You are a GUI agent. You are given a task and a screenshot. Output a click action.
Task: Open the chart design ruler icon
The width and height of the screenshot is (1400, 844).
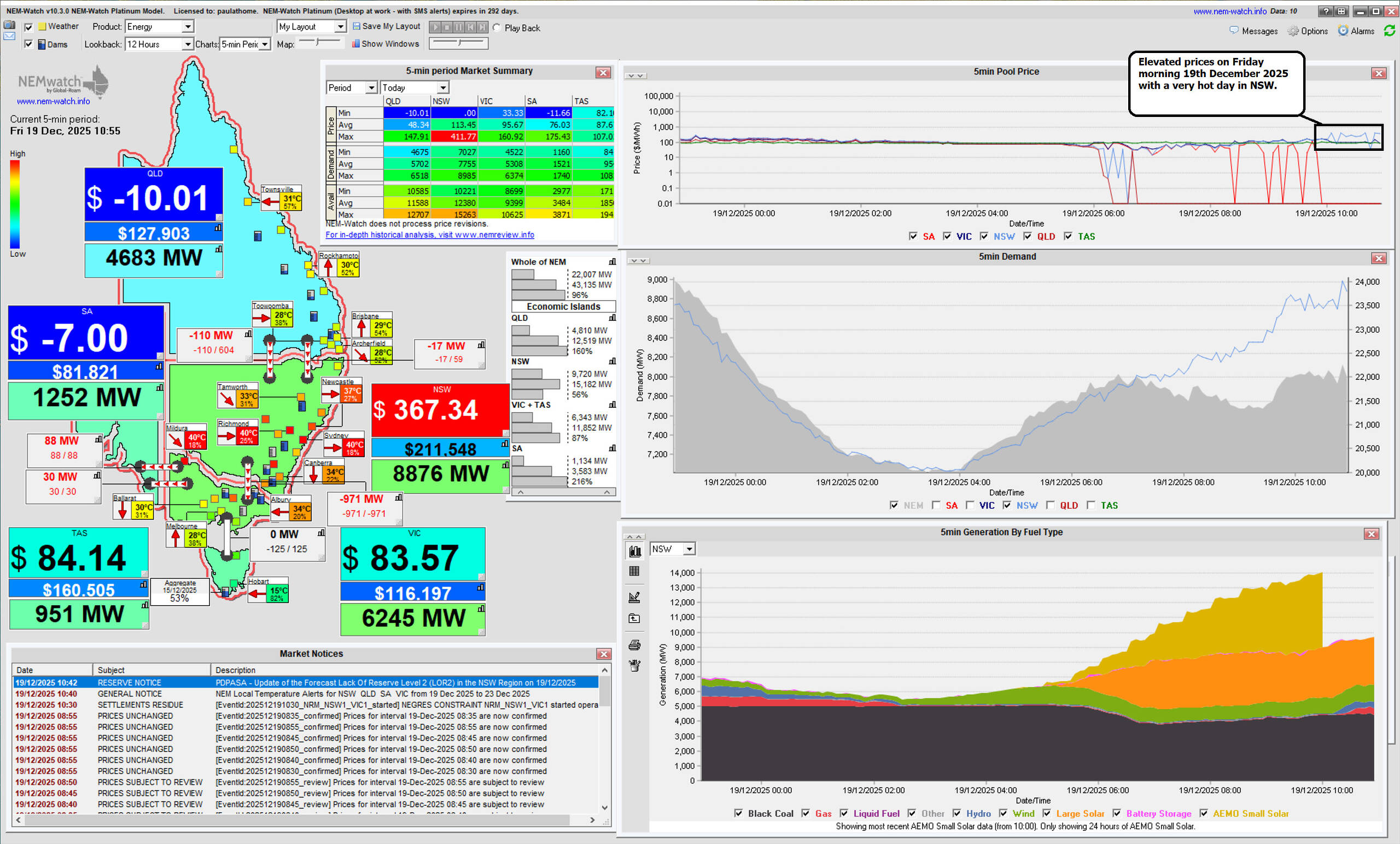coord(635,597)
